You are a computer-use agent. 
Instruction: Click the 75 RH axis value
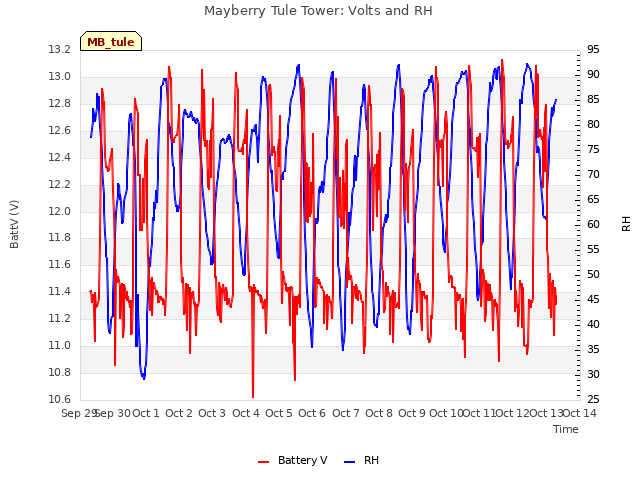(x=593, y=149)
